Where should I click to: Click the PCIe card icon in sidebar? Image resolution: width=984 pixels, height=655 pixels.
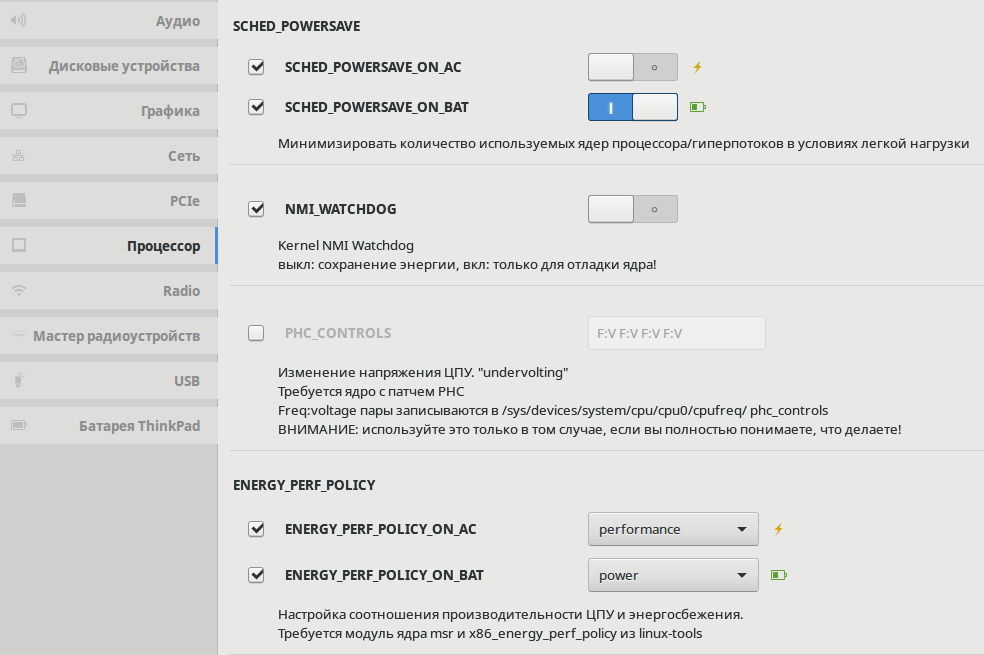pyautogui.click(x=19, y=200)
